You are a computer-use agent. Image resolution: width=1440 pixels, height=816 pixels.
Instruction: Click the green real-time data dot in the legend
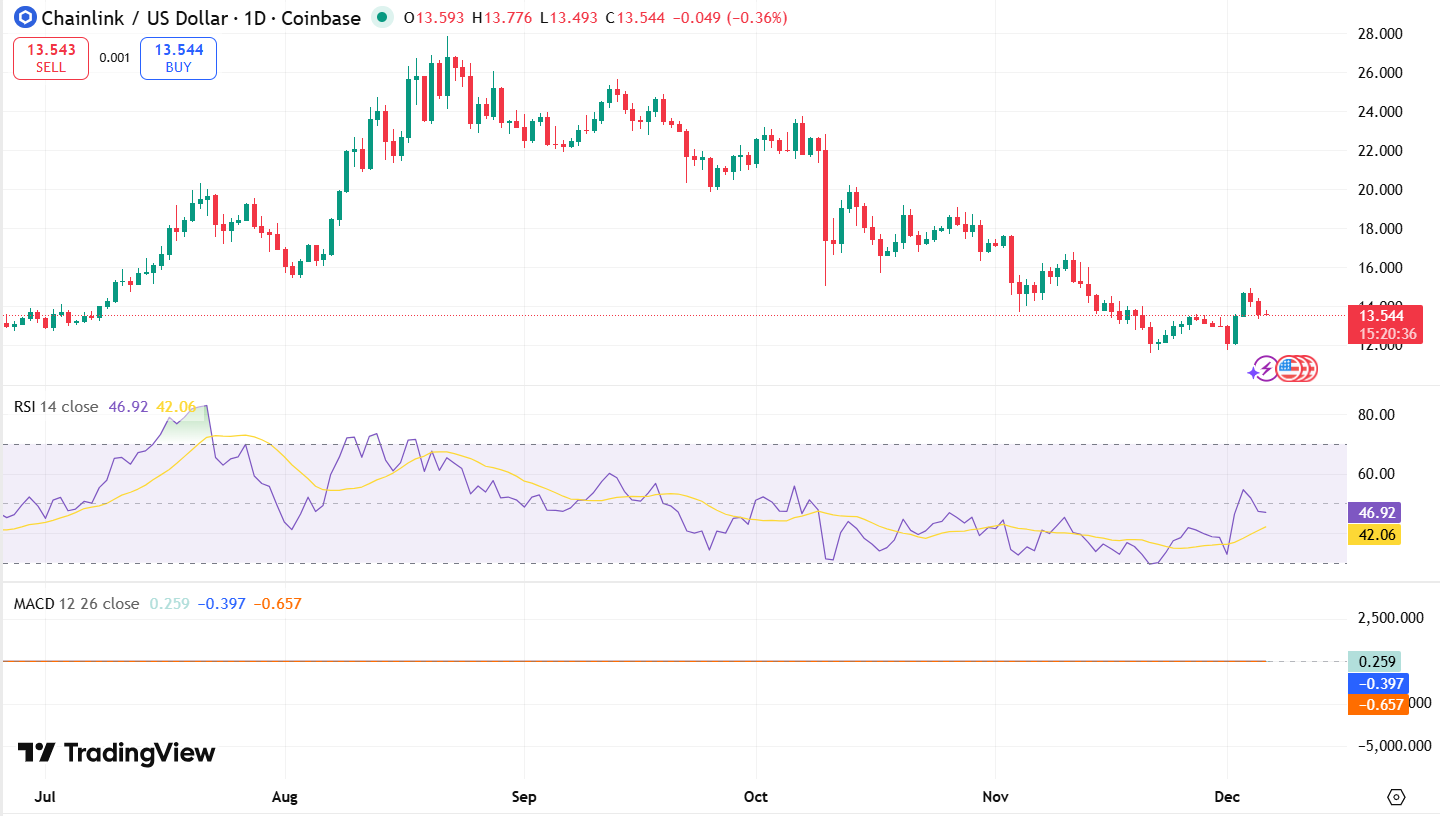[x=381, y=17]
